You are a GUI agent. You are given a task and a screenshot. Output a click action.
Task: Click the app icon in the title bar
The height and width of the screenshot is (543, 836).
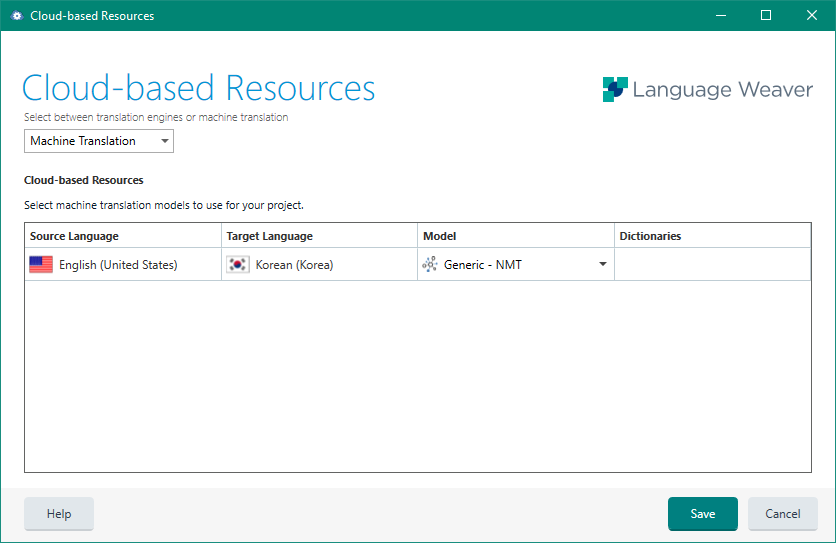16,16
